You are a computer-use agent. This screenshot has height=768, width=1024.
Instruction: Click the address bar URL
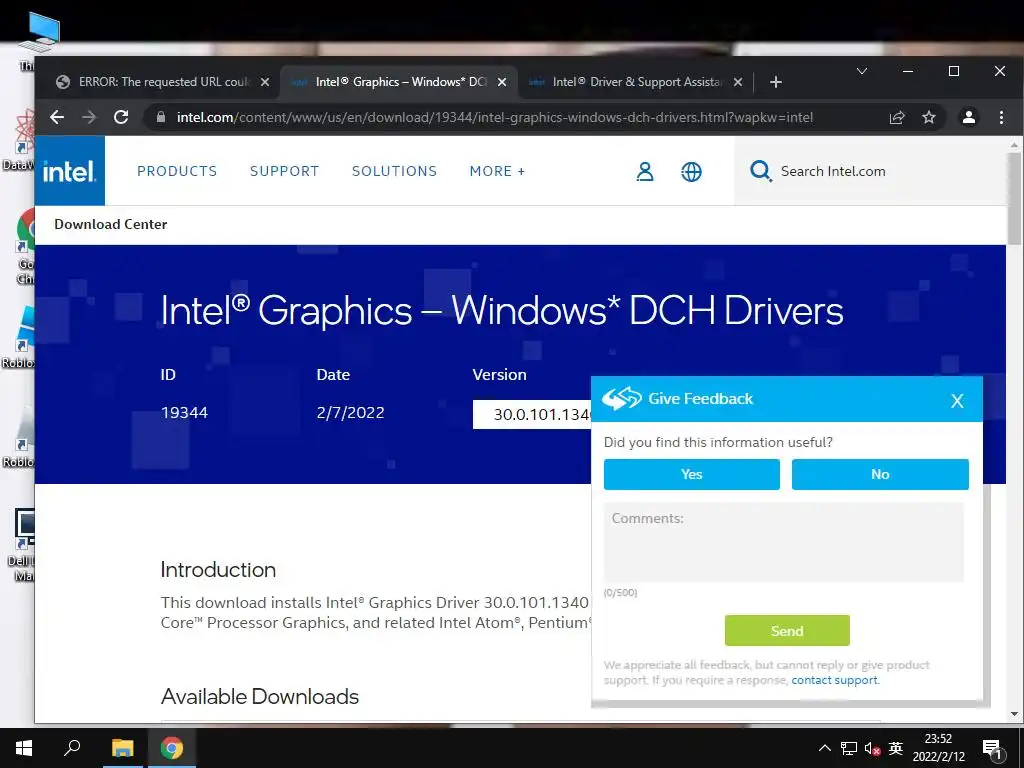pyautogui.click(x=494, y=118)
